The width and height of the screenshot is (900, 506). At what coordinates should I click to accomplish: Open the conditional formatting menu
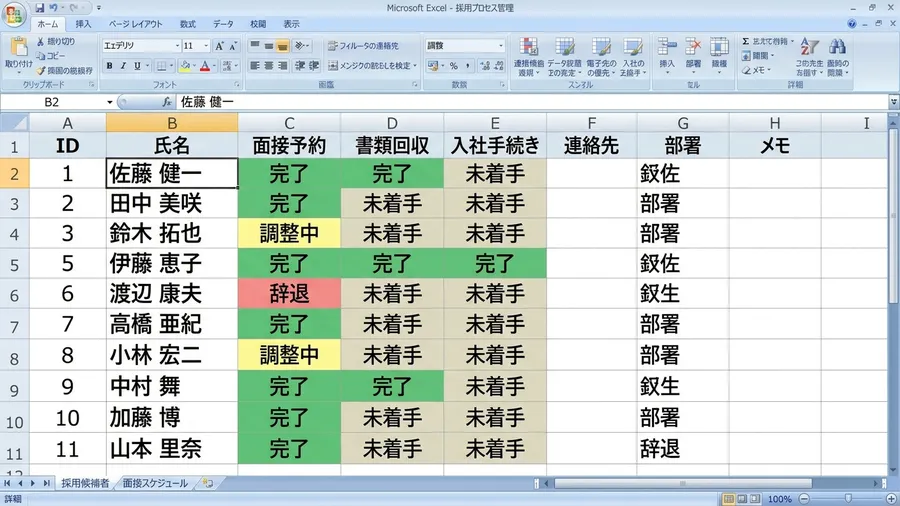pos(529,57)
